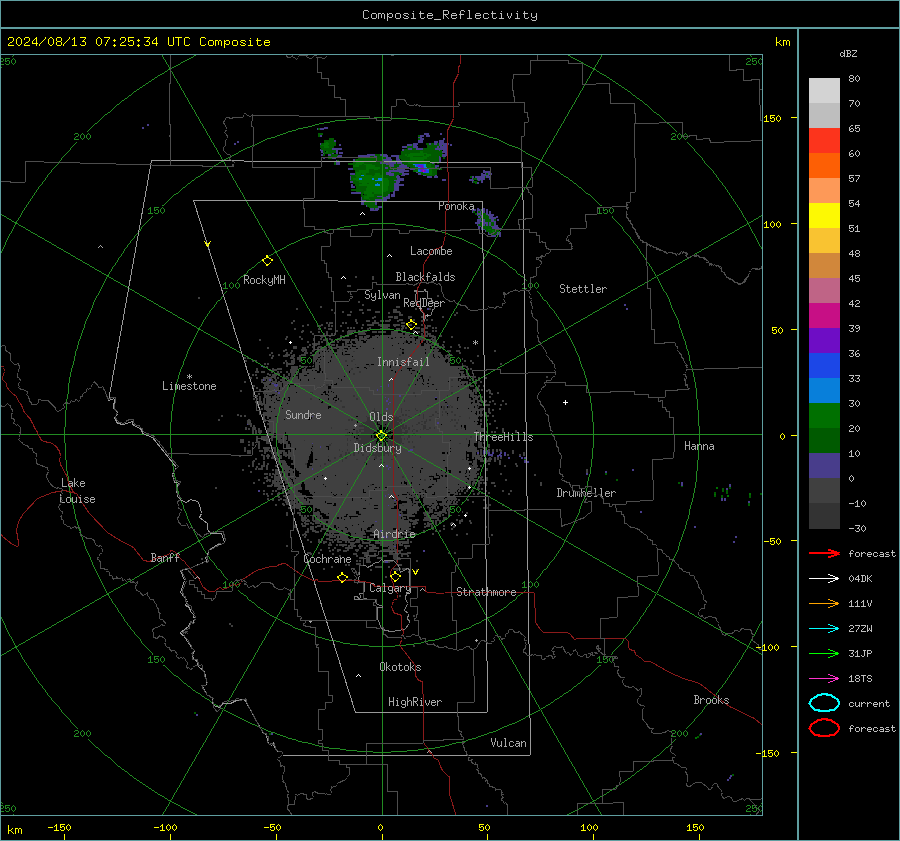Click the Didsbury label
This screenshot has height=841, width=900.
point(377,448)
